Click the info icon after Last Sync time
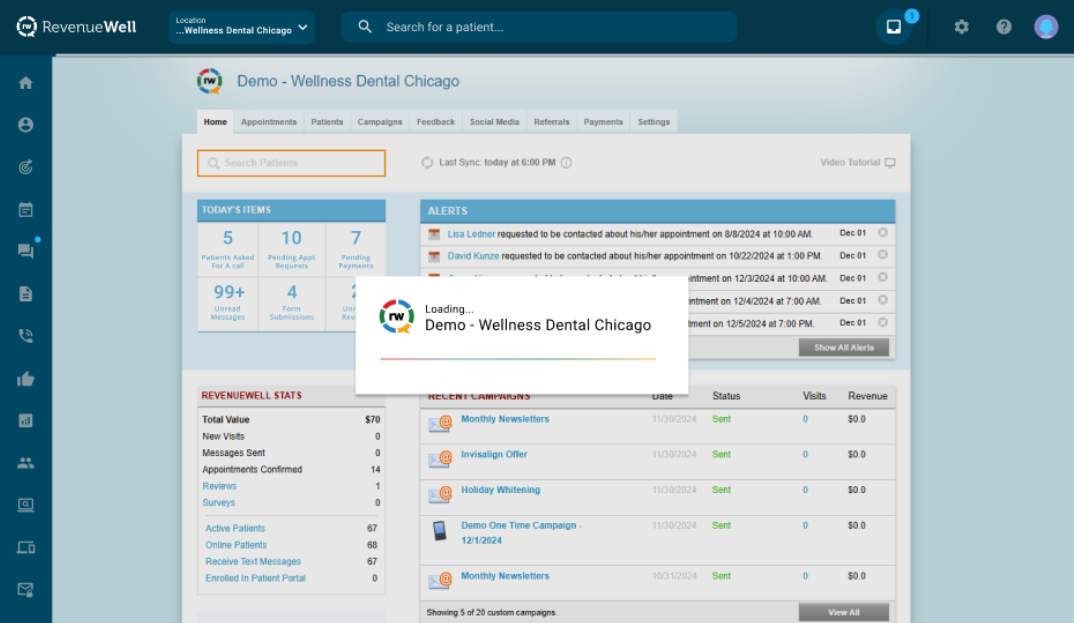Viewport: 1074px width, 623px height. click(566, 162)
